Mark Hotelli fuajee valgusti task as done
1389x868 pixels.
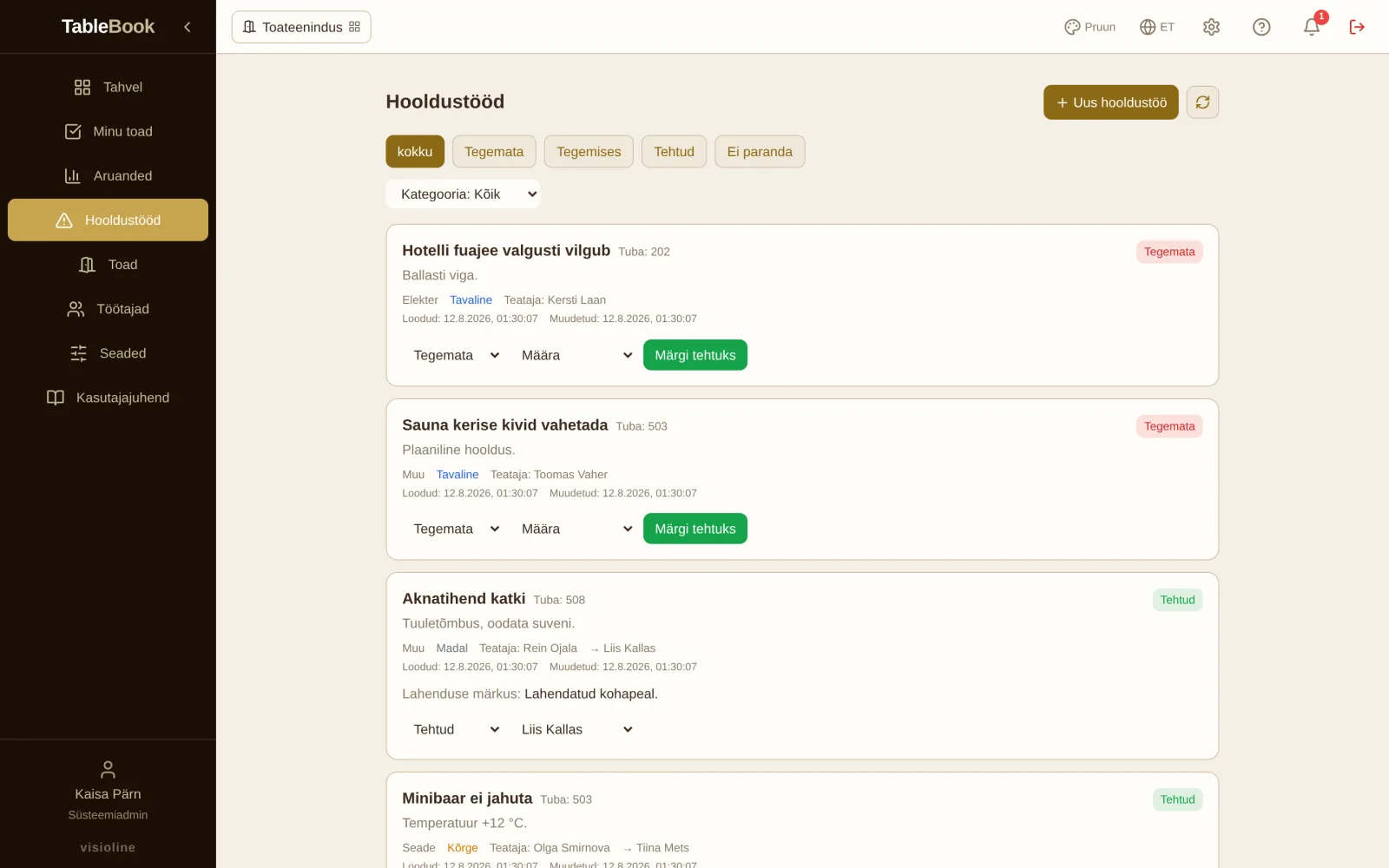click(x=695, y=355)
